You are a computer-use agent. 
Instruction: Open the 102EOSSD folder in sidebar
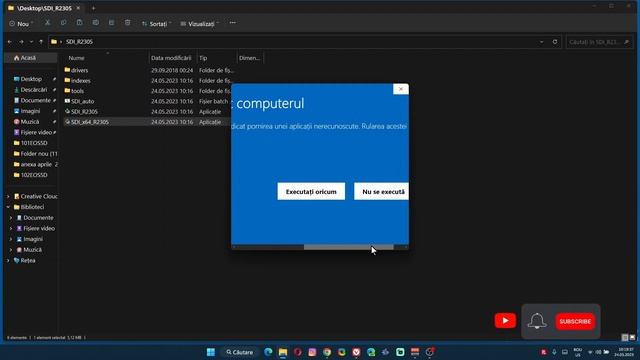click(x=34, y=175)
